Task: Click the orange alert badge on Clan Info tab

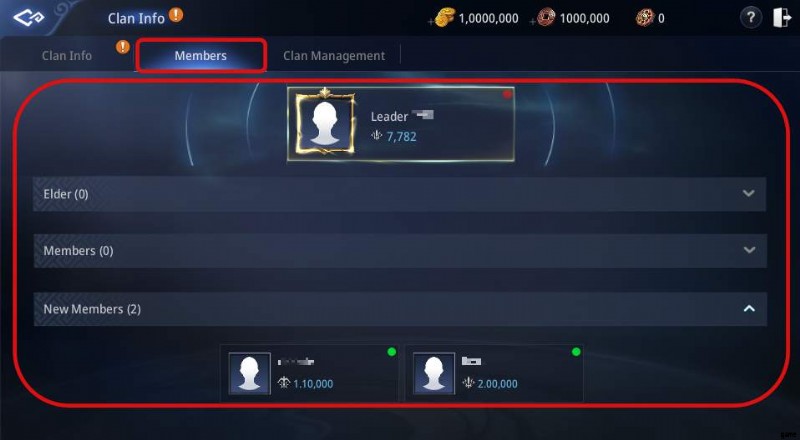Action: (122, 47)
